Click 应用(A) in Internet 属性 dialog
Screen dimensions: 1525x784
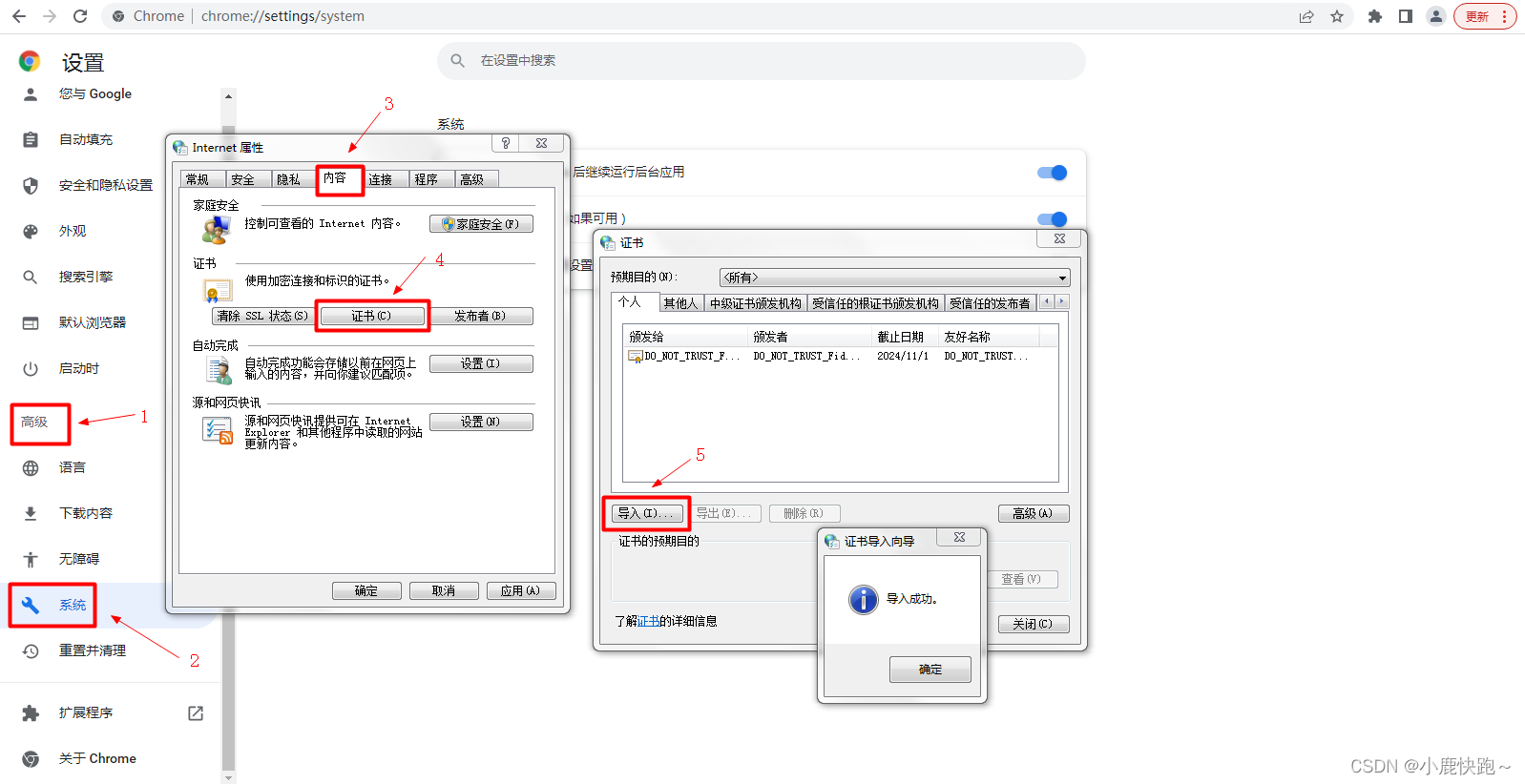click(521, 590)
